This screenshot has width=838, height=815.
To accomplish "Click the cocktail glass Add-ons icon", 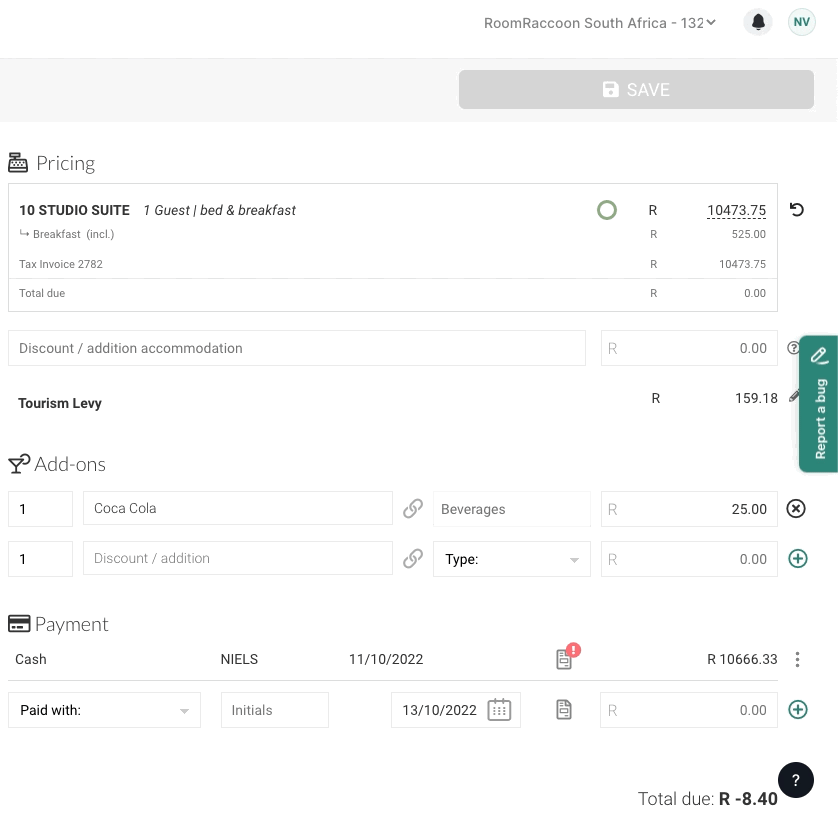I will 19,464.
